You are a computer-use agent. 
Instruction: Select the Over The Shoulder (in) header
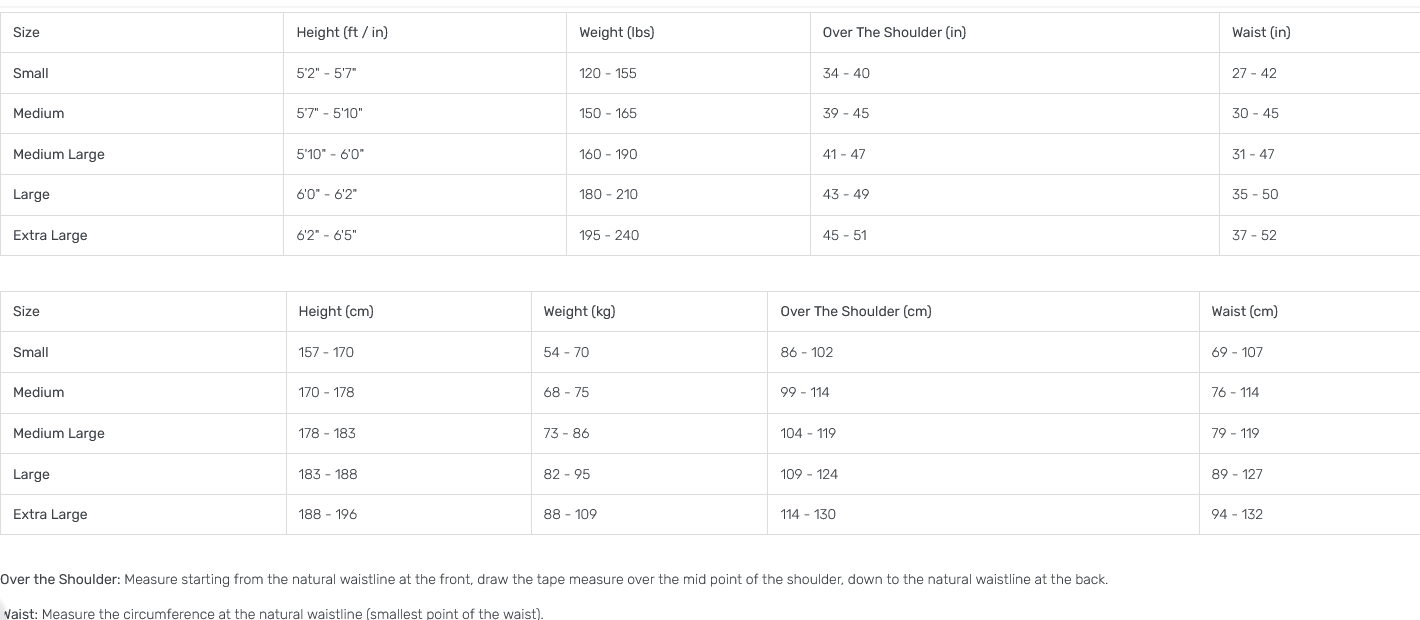pyautogui.click(x=1014, y=32)
